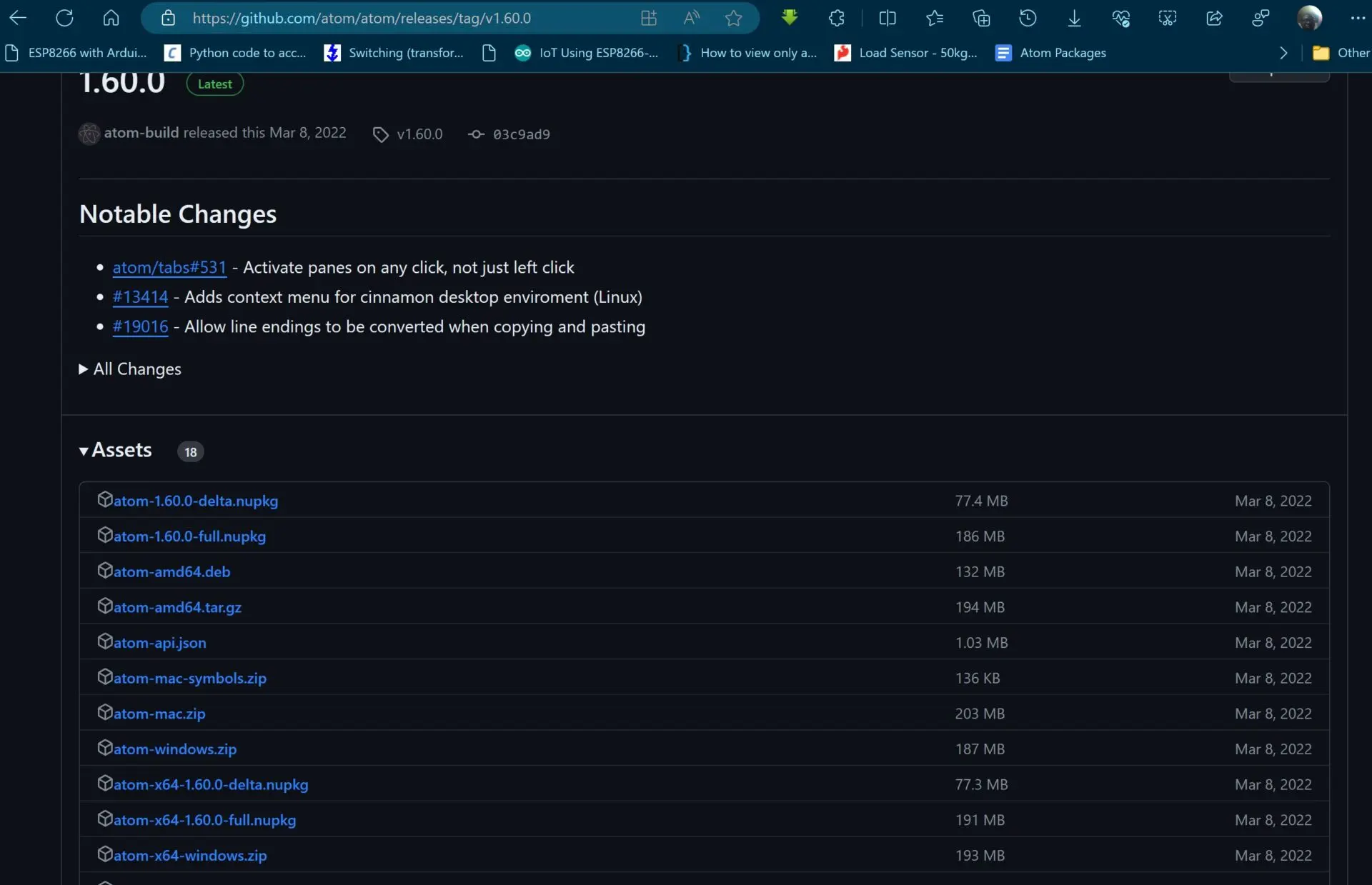Open 'IoT Using ESP8266-...' bookmark
Screen dimensions: 1372x885
pos(587,53)
